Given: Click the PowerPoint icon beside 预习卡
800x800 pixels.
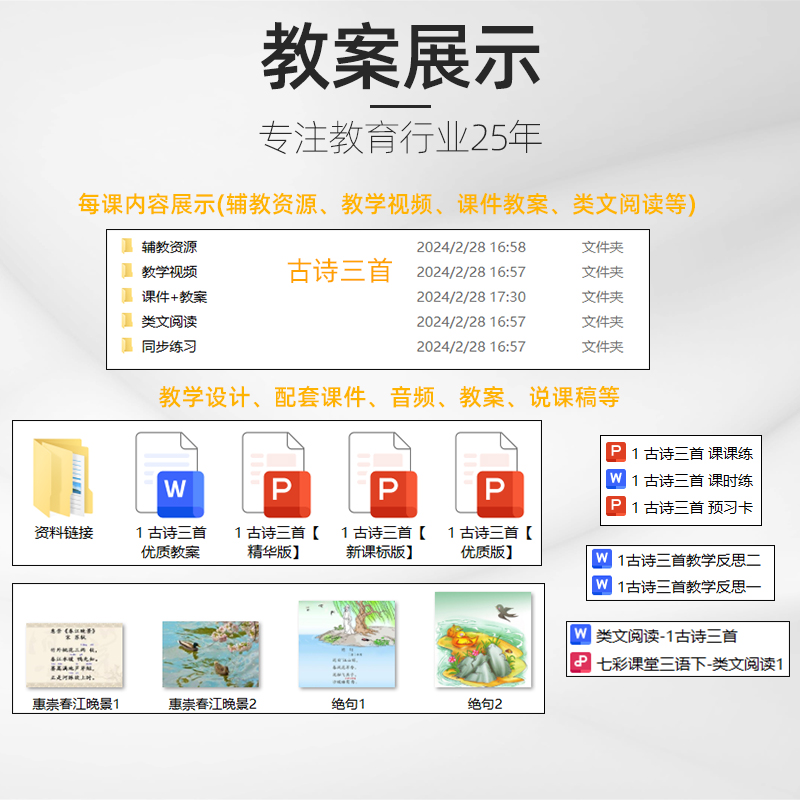Looking at the screenshot, I should coord(616,506).
